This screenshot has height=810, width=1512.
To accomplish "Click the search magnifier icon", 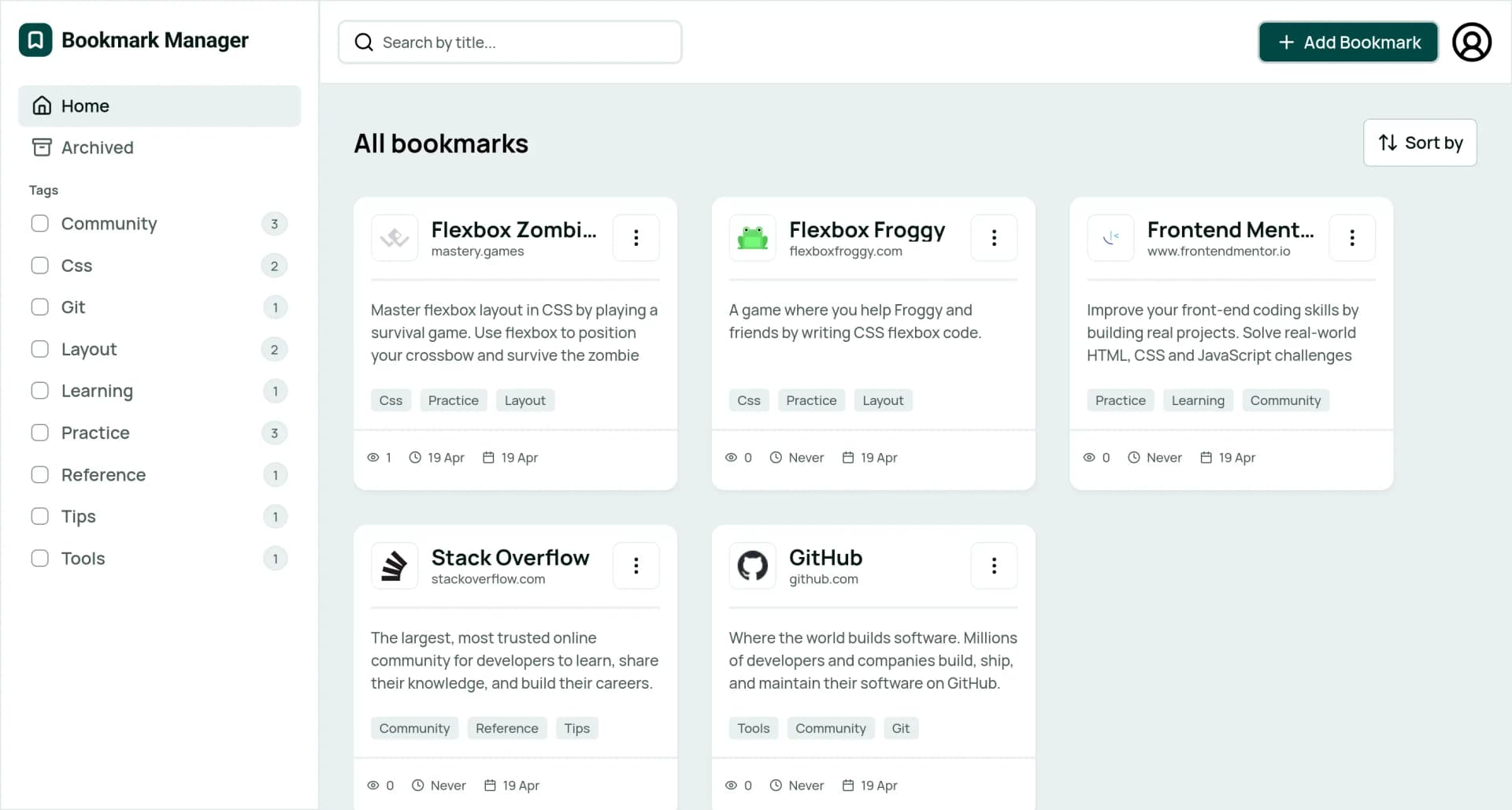I will click(364, 43).
